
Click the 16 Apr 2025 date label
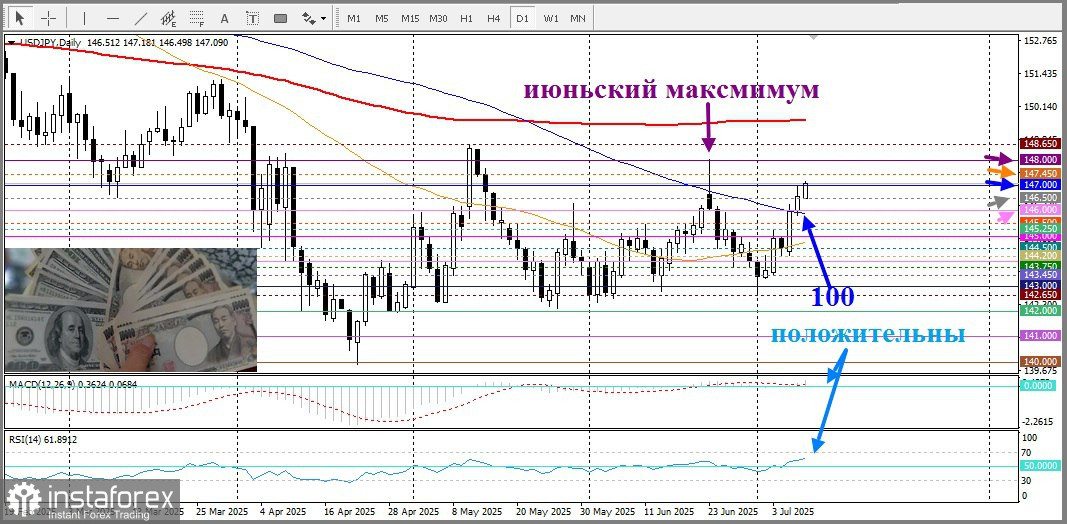click(x=349, y=511)
